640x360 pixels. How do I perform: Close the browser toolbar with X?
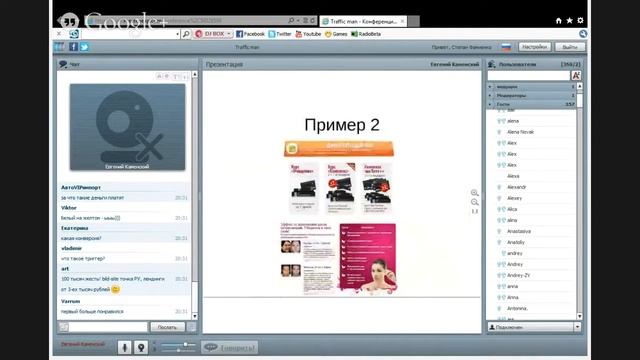click(59, 33)
